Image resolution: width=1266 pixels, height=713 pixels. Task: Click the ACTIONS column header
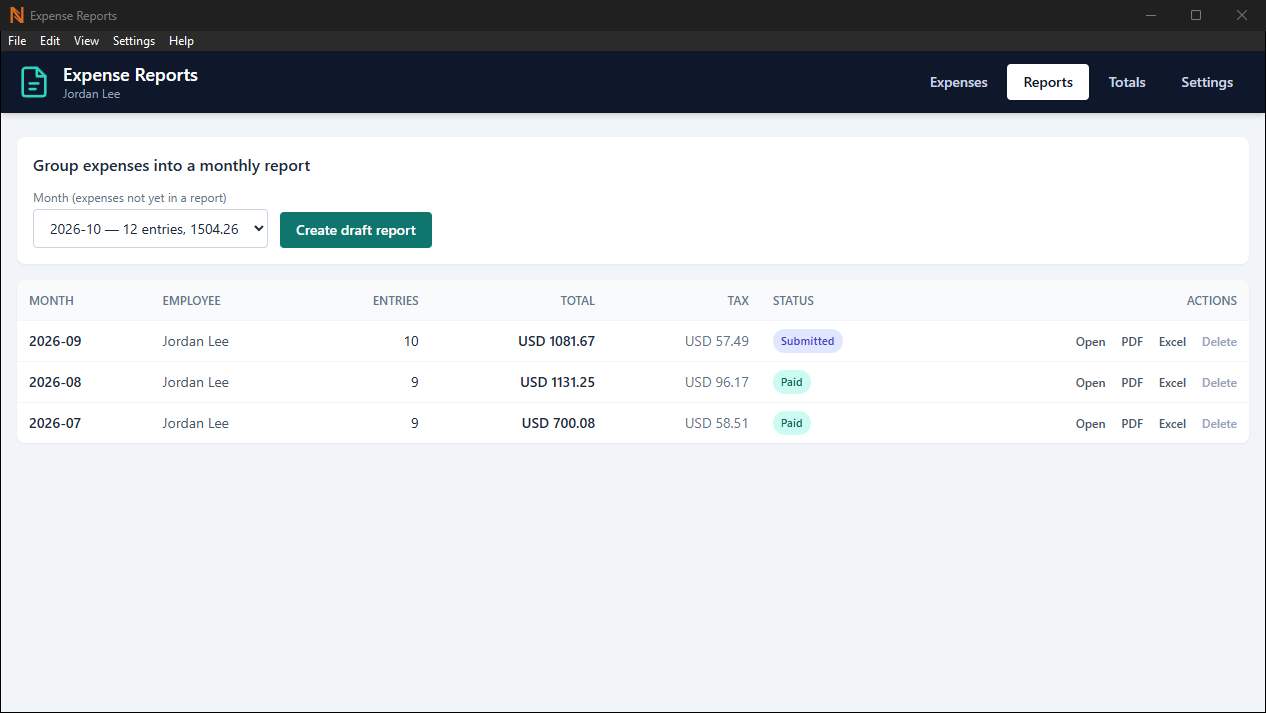coord(1212,301)
